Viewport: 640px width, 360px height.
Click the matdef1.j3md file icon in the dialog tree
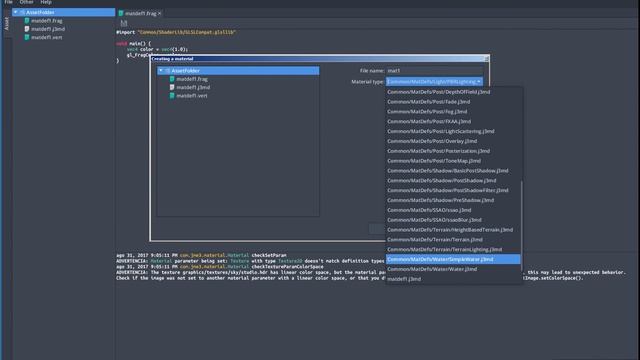[x=172, y=87]
